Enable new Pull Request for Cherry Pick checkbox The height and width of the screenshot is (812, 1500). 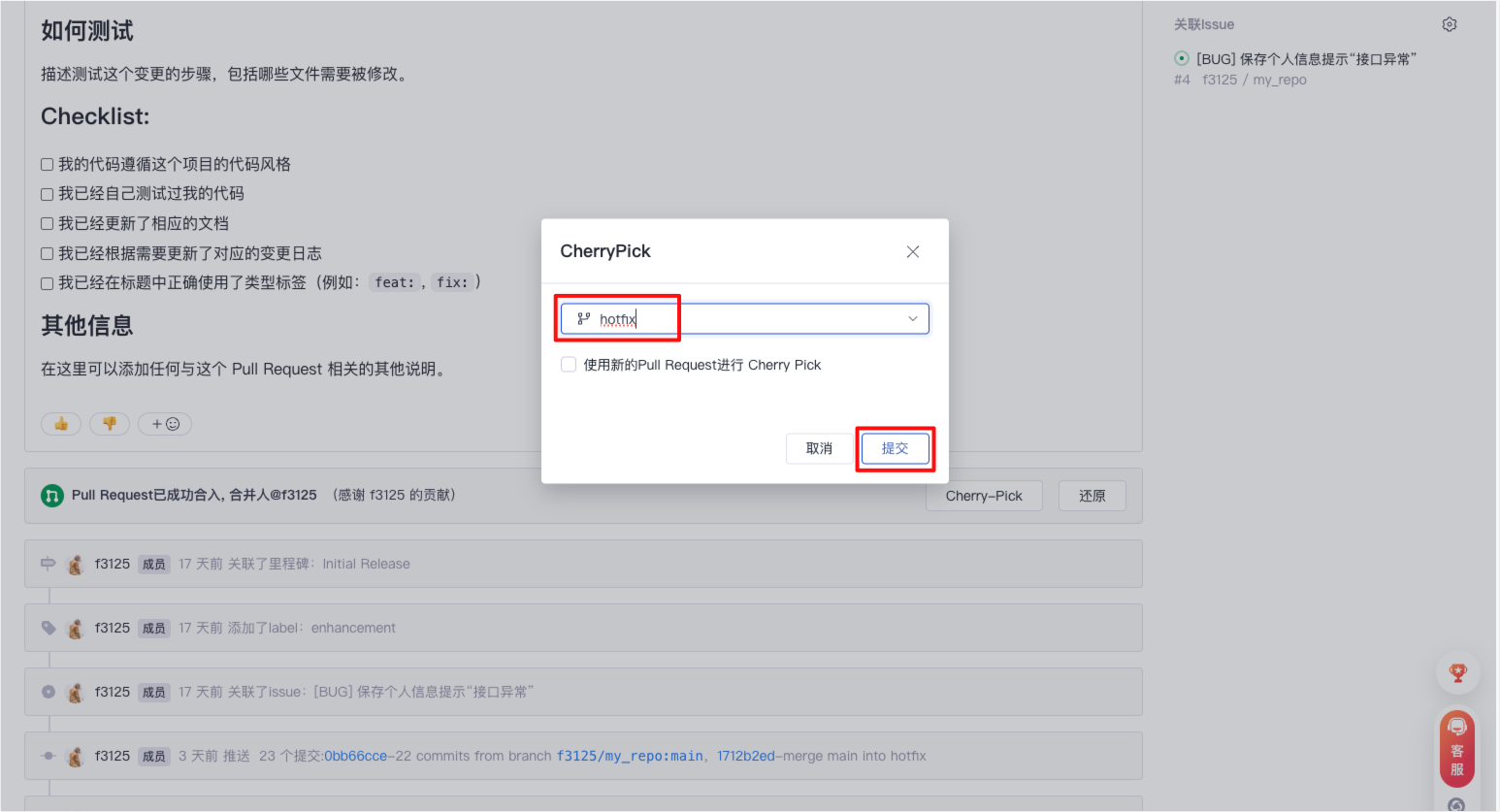pyautogui.click(x=569, y=365)
